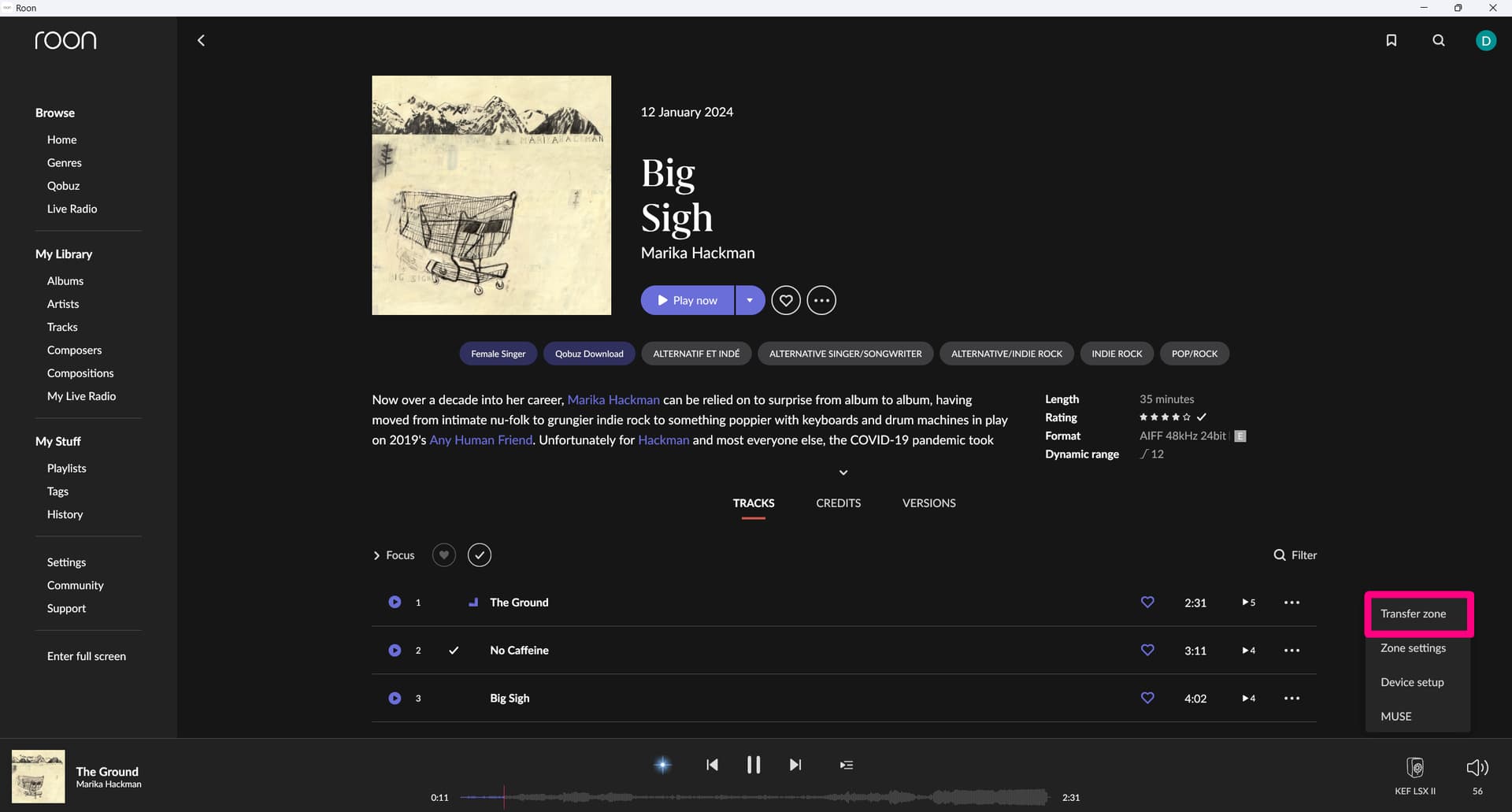Open KEF LSX II zone picker
This screenshot has width=1512, height=812.
[x=1415, y=776]
